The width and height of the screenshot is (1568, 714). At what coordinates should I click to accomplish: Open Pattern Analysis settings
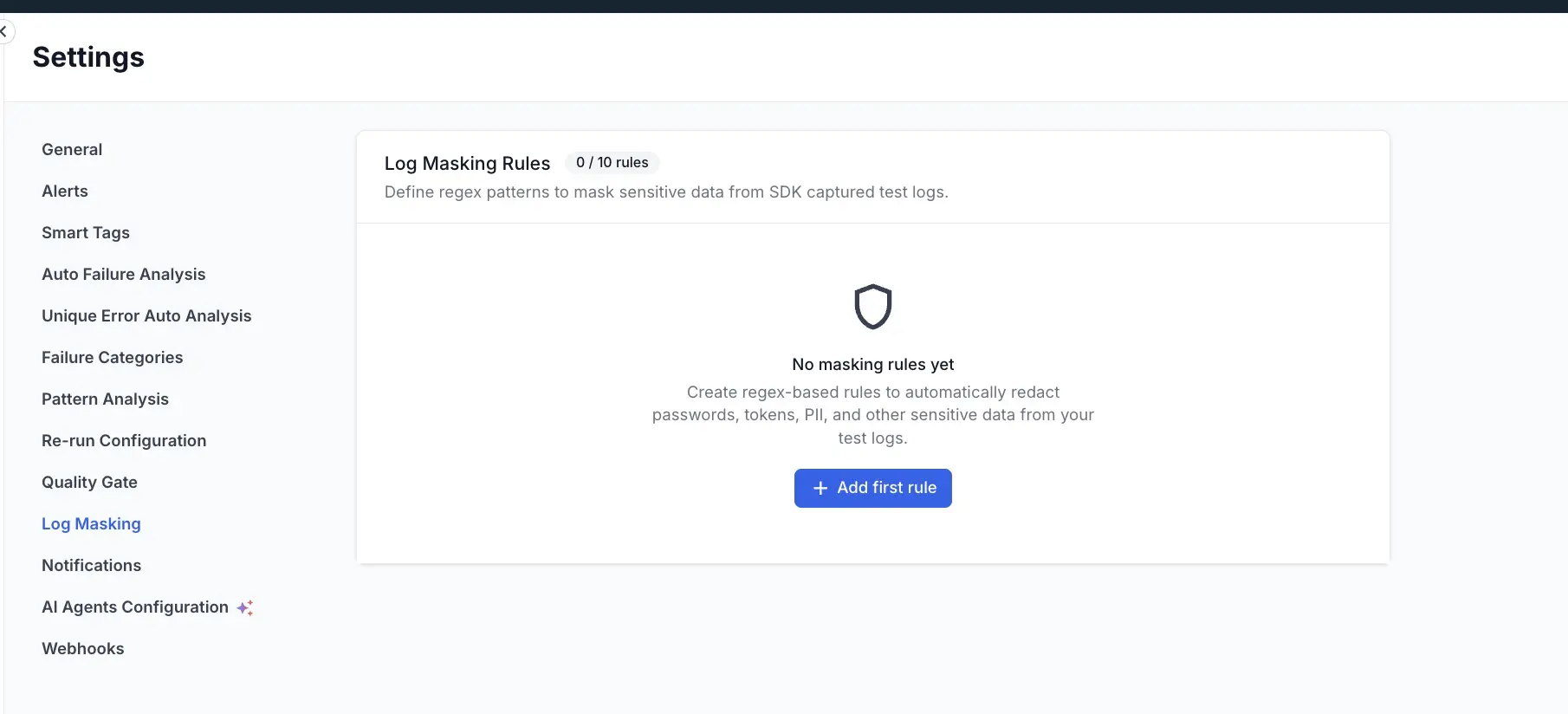106,399
